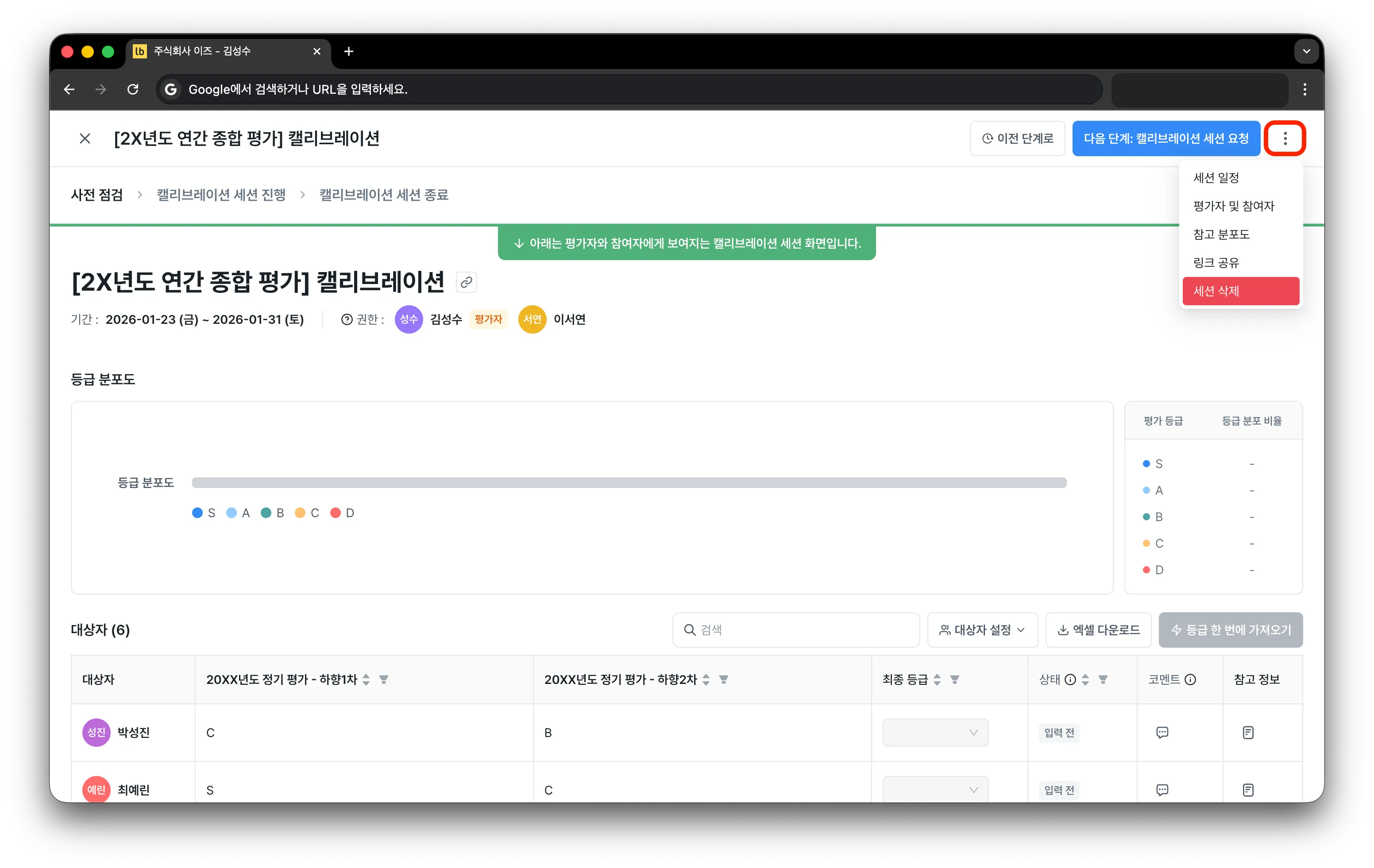Open comment icon for 최예린 row
Viewport: 1374px width, 868px height.
pyautogui.click(x=1162, y=790)
